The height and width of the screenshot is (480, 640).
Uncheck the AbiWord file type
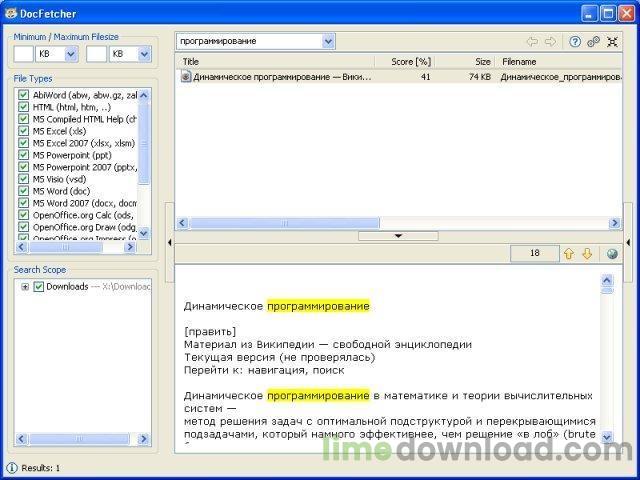point(24,95)
